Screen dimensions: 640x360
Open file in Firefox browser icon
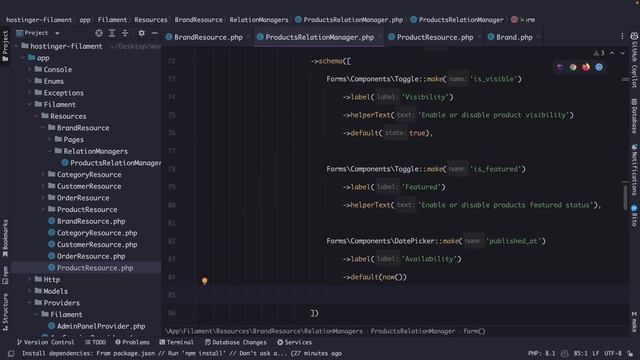pyautogui.click(x=586, y=67)
